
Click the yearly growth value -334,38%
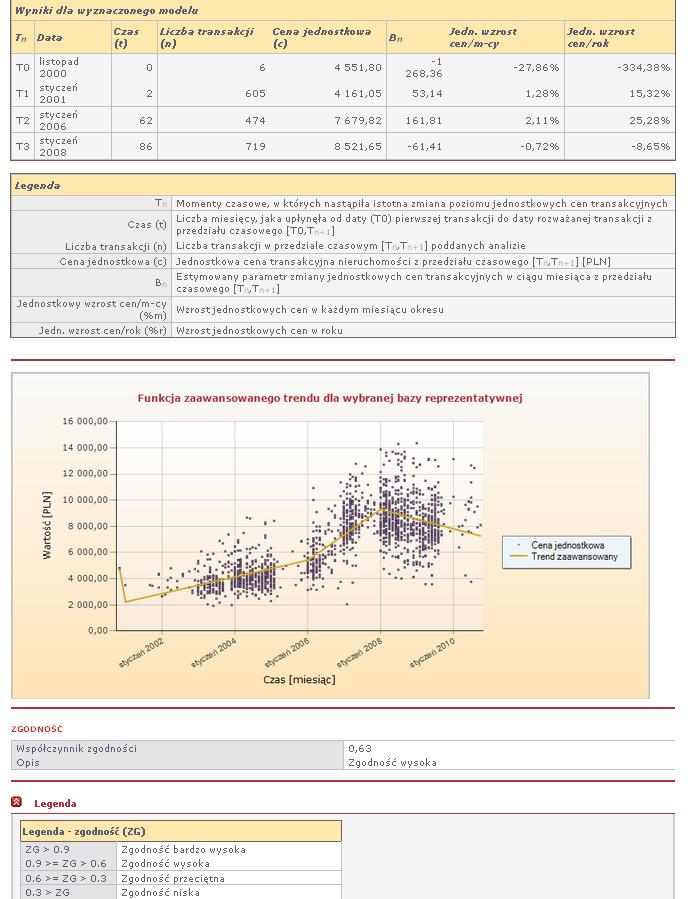[x=643, y=67]
